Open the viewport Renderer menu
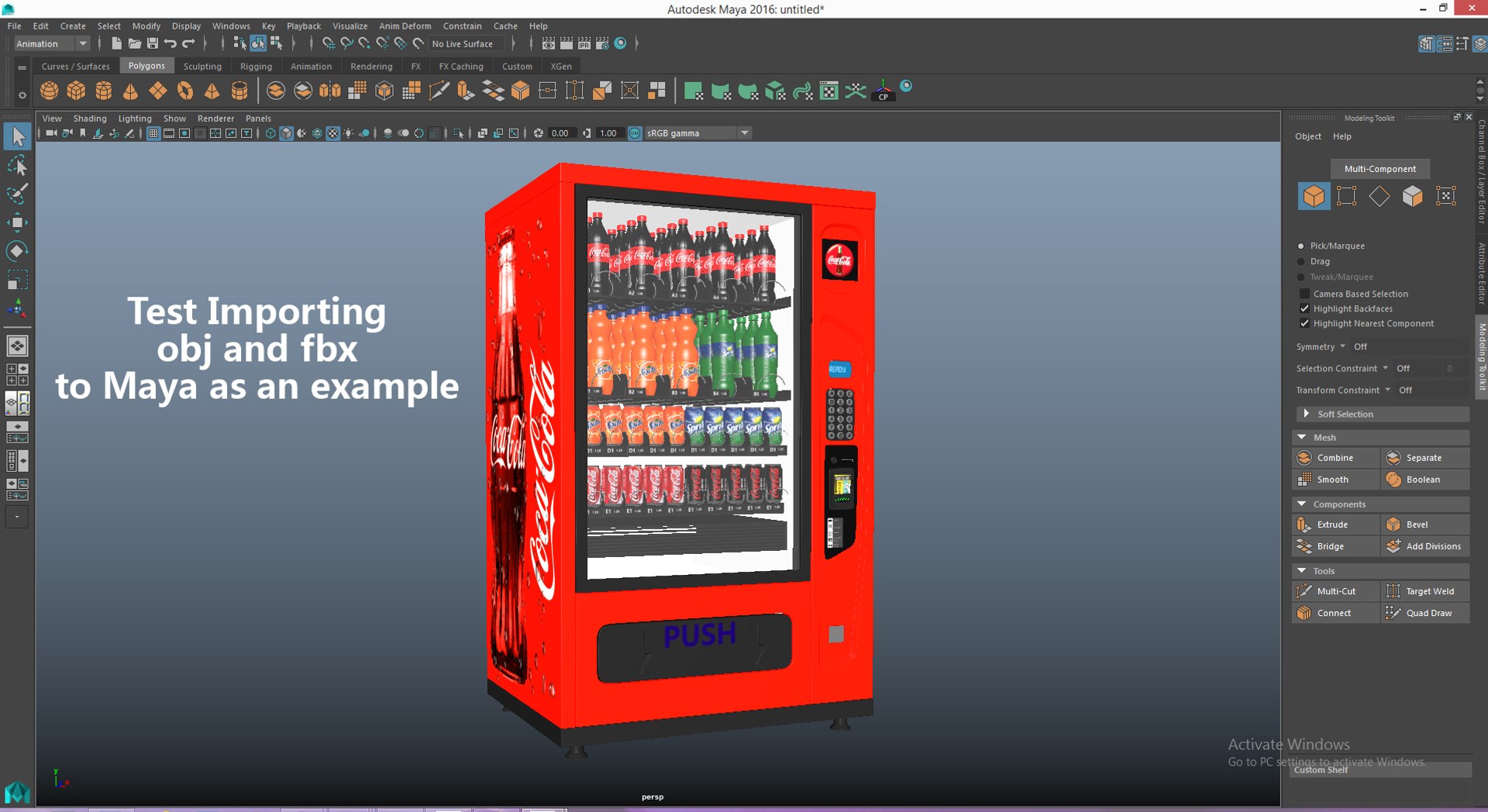The height and width of the screenshot is (812, 1488). coord(215,119)
